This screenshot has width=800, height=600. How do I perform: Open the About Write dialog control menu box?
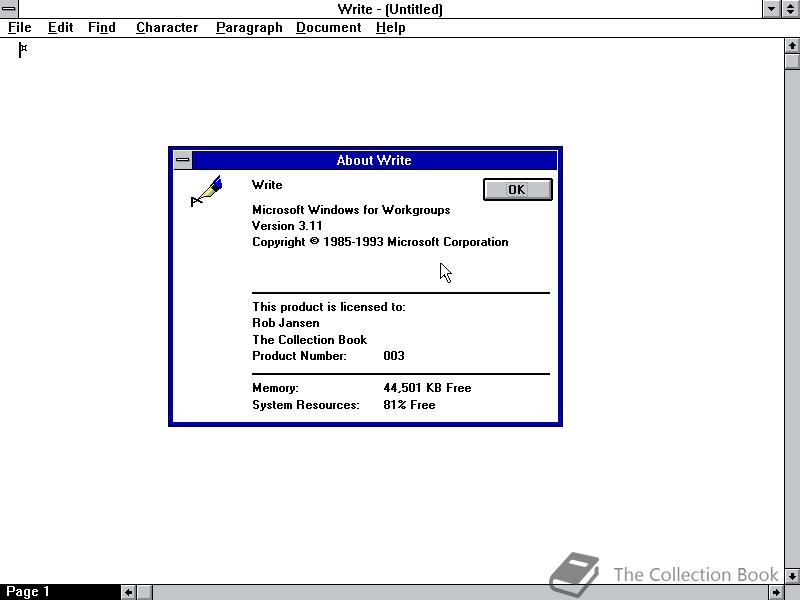183,160
